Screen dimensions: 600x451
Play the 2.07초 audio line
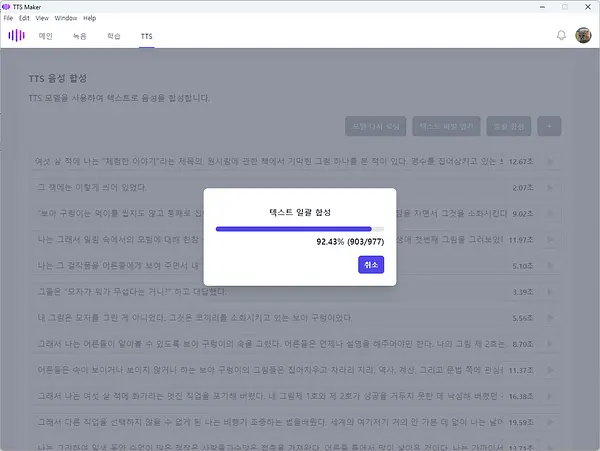pyautogui.click(x=550, y=187)
